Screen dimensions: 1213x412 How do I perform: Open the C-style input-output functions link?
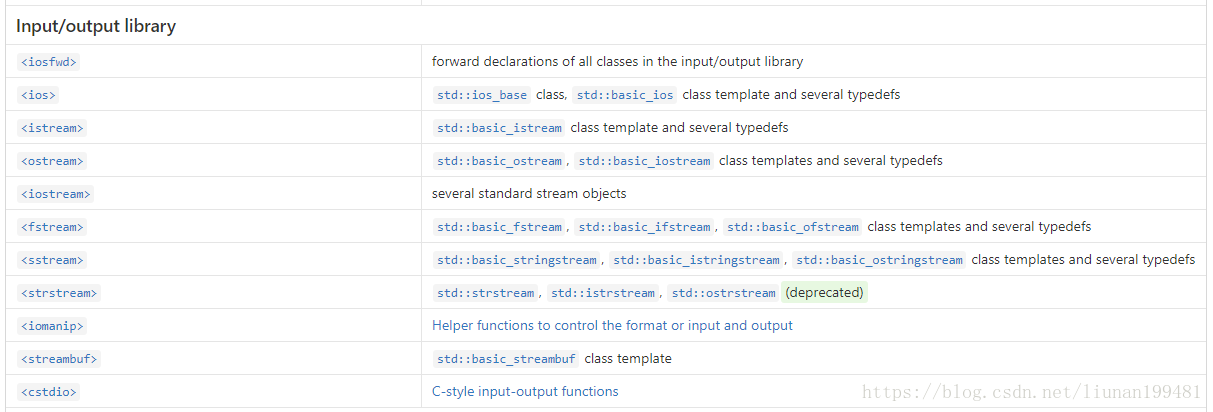pyautogui.click(x=525, y=392)
